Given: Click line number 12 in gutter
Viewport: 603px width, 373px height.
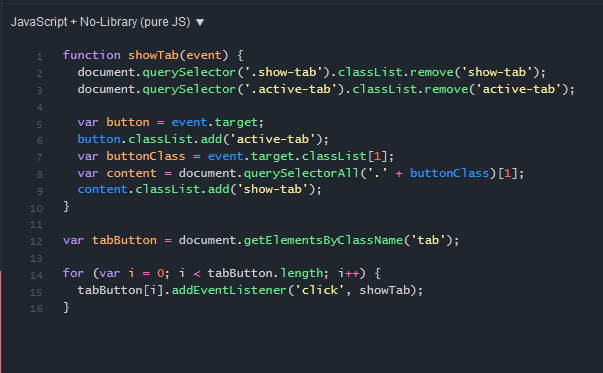Looking at the screenshot, I should (x=36, y=241).
